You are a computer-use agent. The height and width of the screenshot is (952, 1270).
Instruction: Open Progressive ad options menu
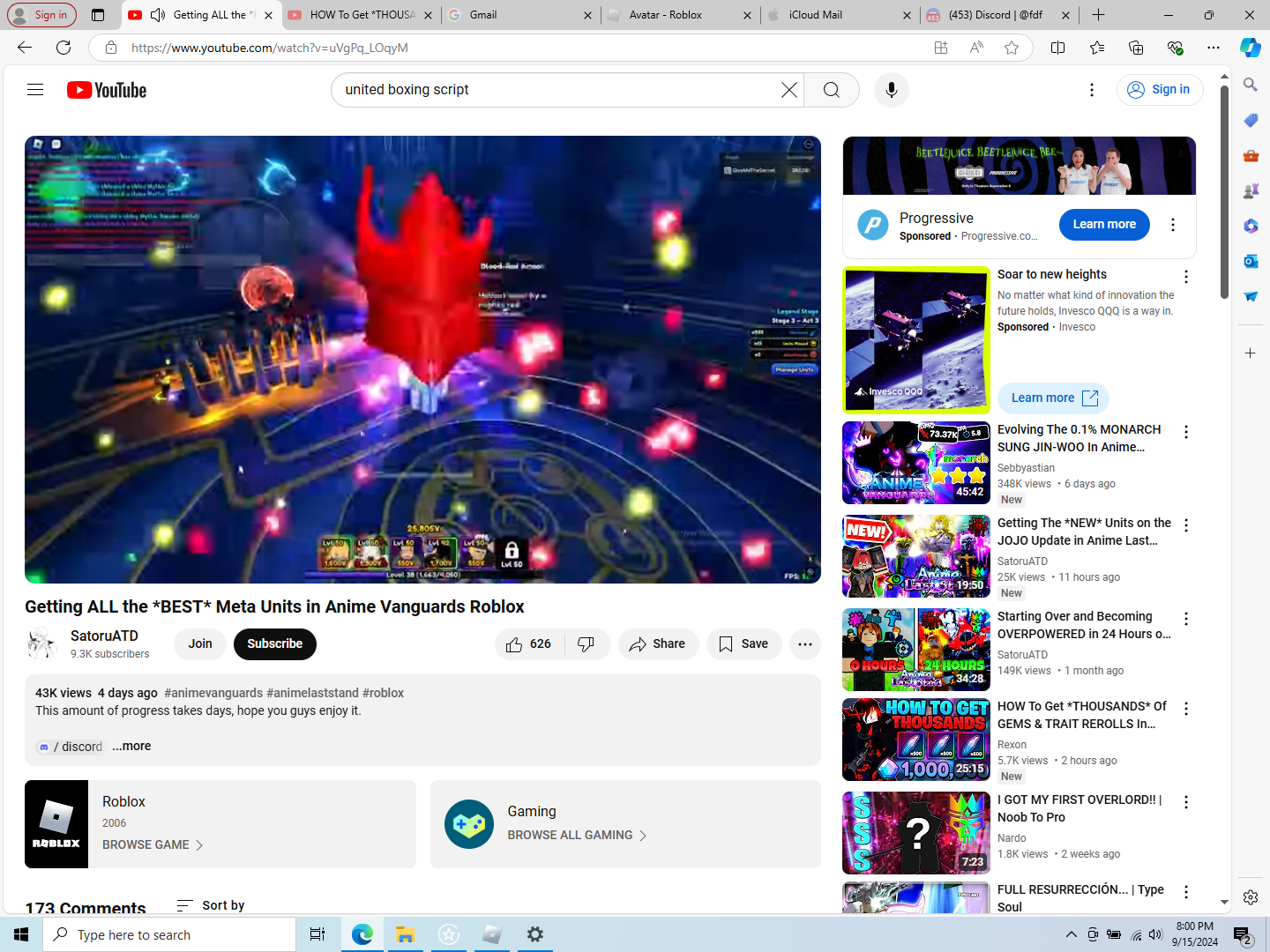pyautogui.click(x=1173, y=225)
